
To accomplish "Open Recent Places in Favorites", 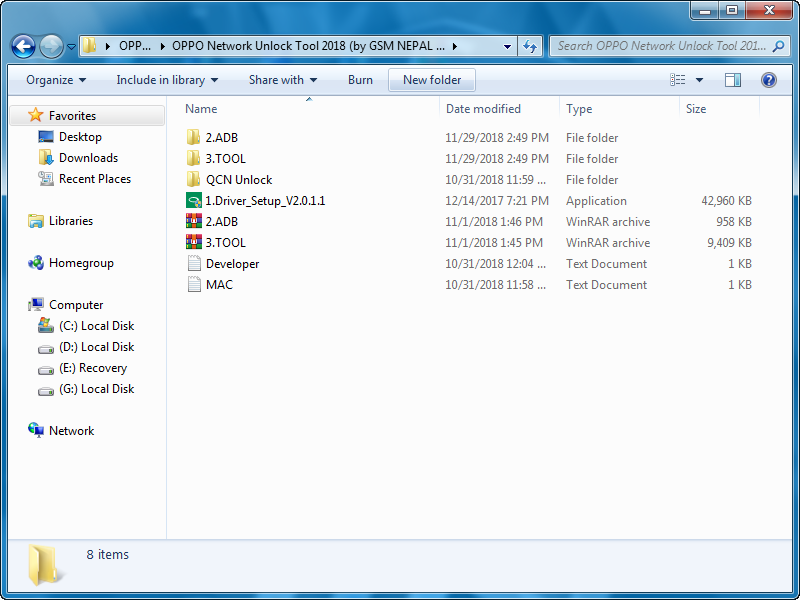I will pyautogui.click(x=95, y=179).
